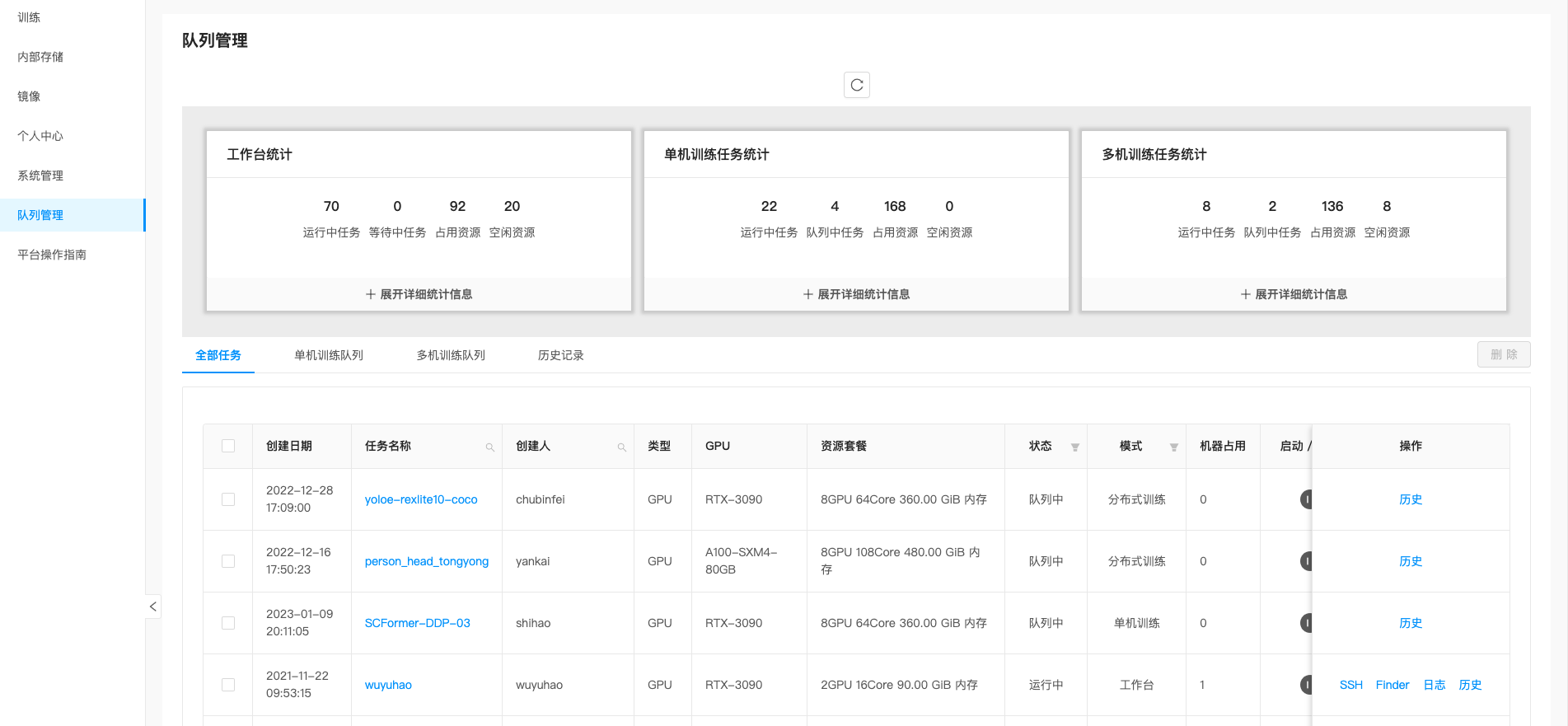
Task: Switch to the 多机训练队列 tab
Action: tap(451, 355)
